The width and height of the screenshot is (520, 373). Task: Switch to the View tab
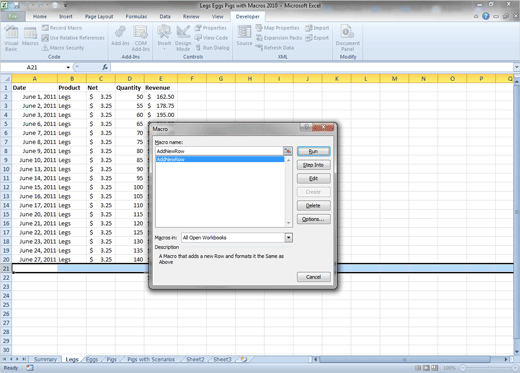(x=217, y=17)
